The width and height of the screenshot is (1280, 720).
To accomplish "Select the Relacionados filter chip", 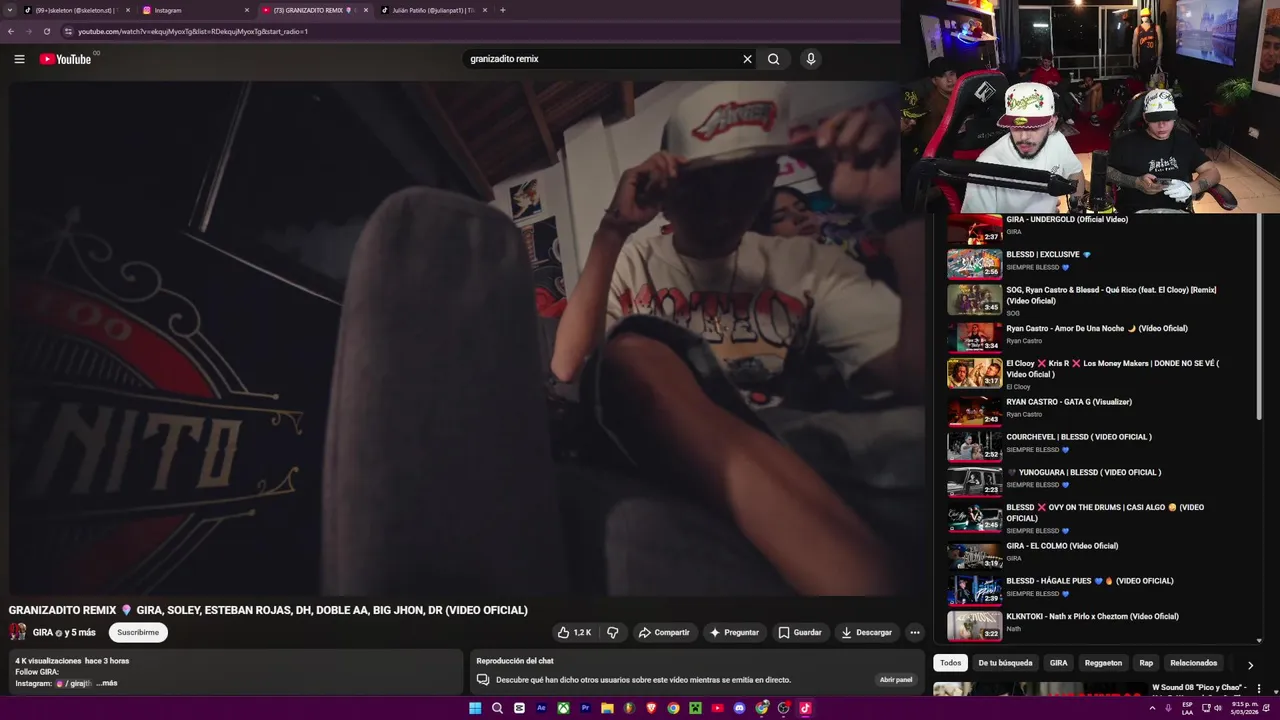I will pos(1194,663).
